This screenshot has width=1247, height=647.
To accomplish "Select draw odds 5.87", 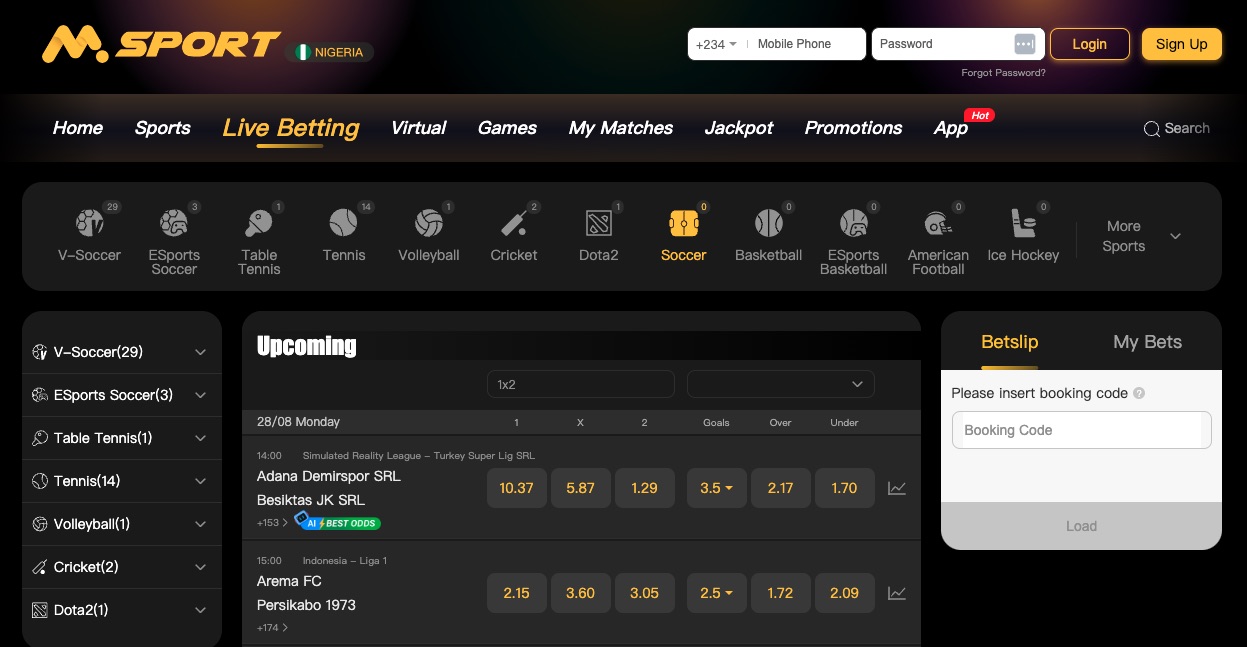I will coord(580,488).
